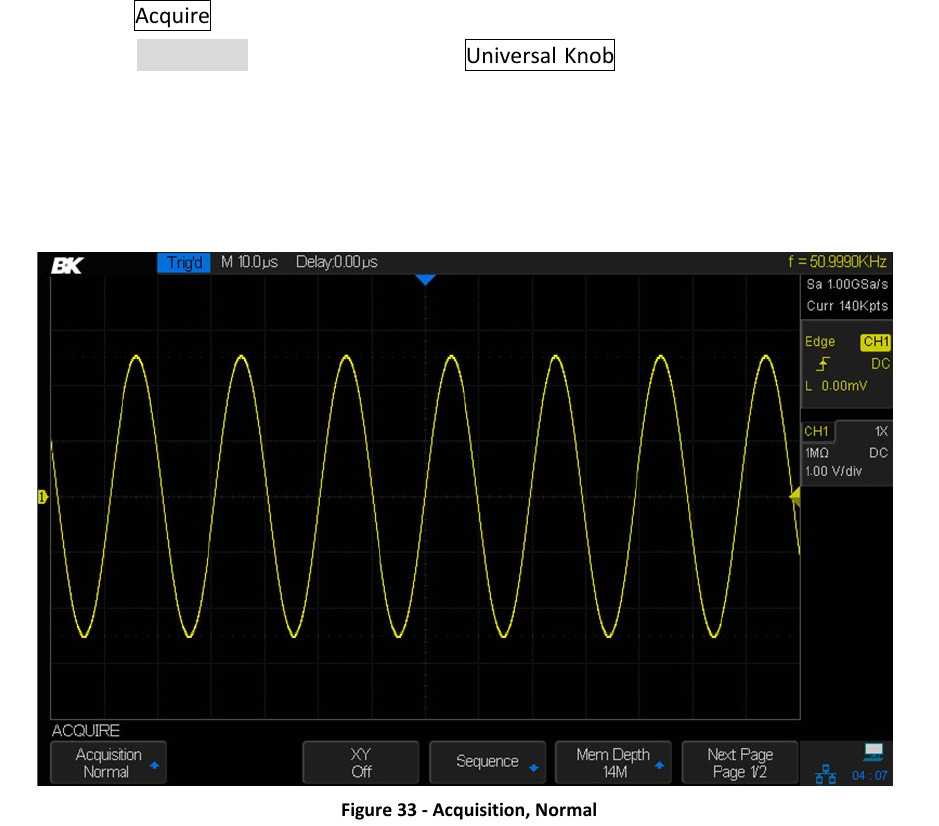
Task: Click the rising edge slope icon
Action: 821,364
